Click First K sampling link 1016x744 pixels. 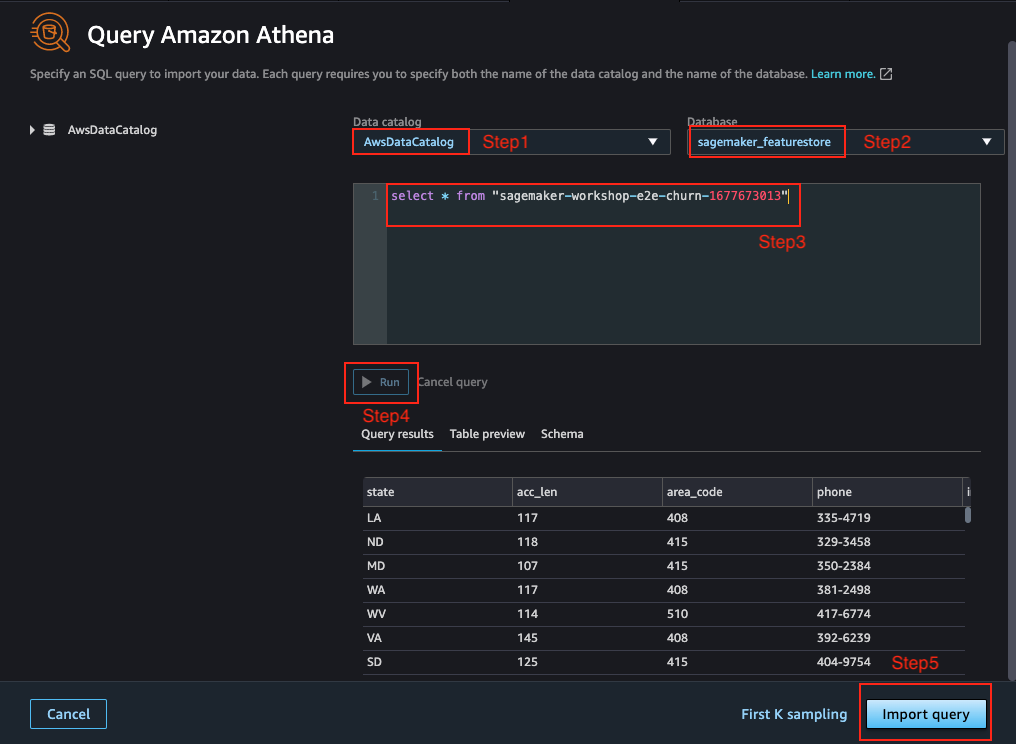coord(794,714)
